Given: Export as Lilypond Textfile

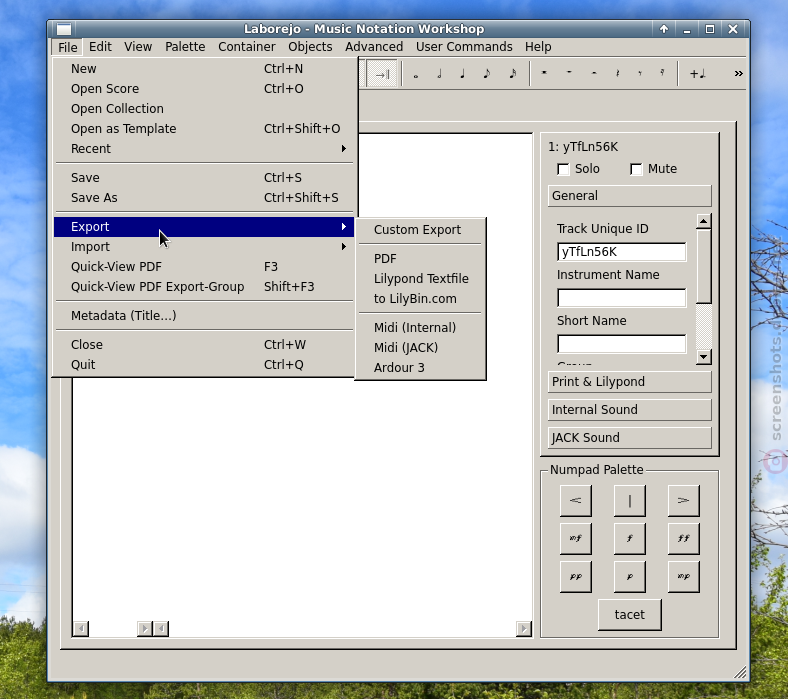Looking at the screenshot, I should click(420, 279).
